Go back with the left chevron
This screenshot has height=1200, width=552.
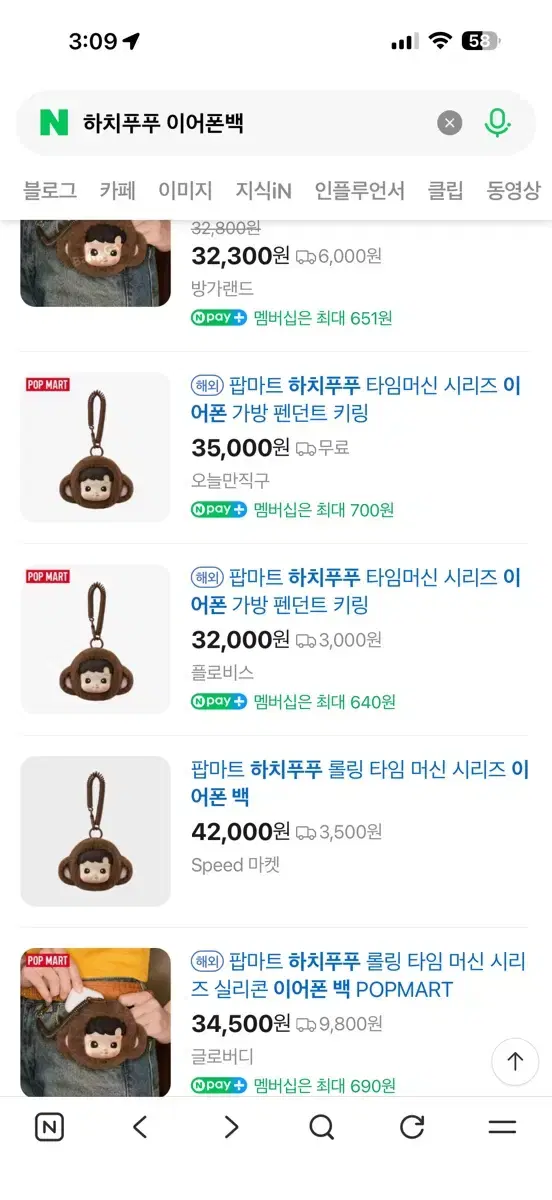click(140, 1127)
